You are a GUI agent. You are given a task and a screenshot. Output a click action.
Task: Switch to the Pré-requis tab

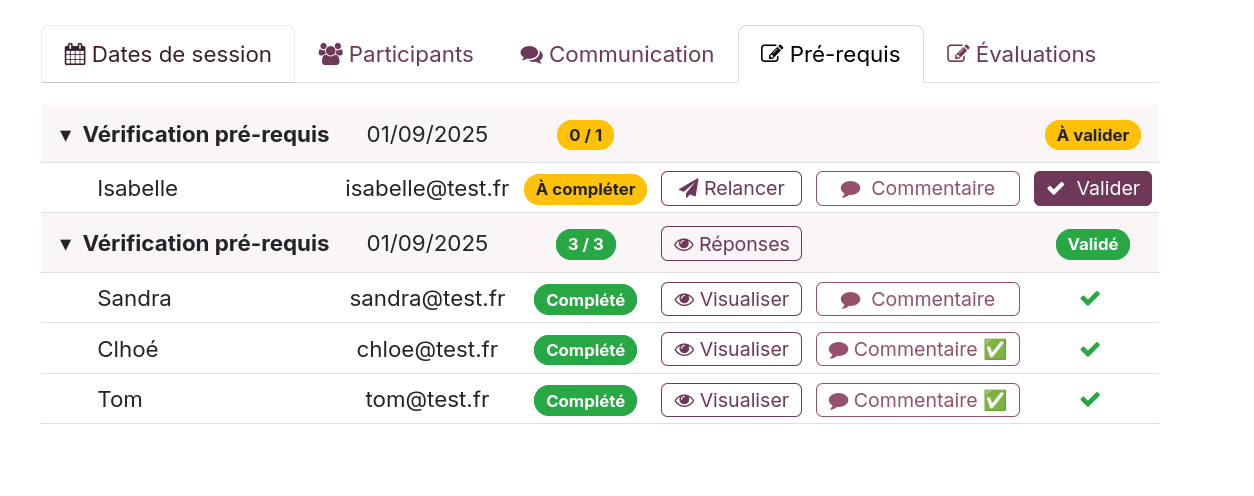tap(830, 54)
